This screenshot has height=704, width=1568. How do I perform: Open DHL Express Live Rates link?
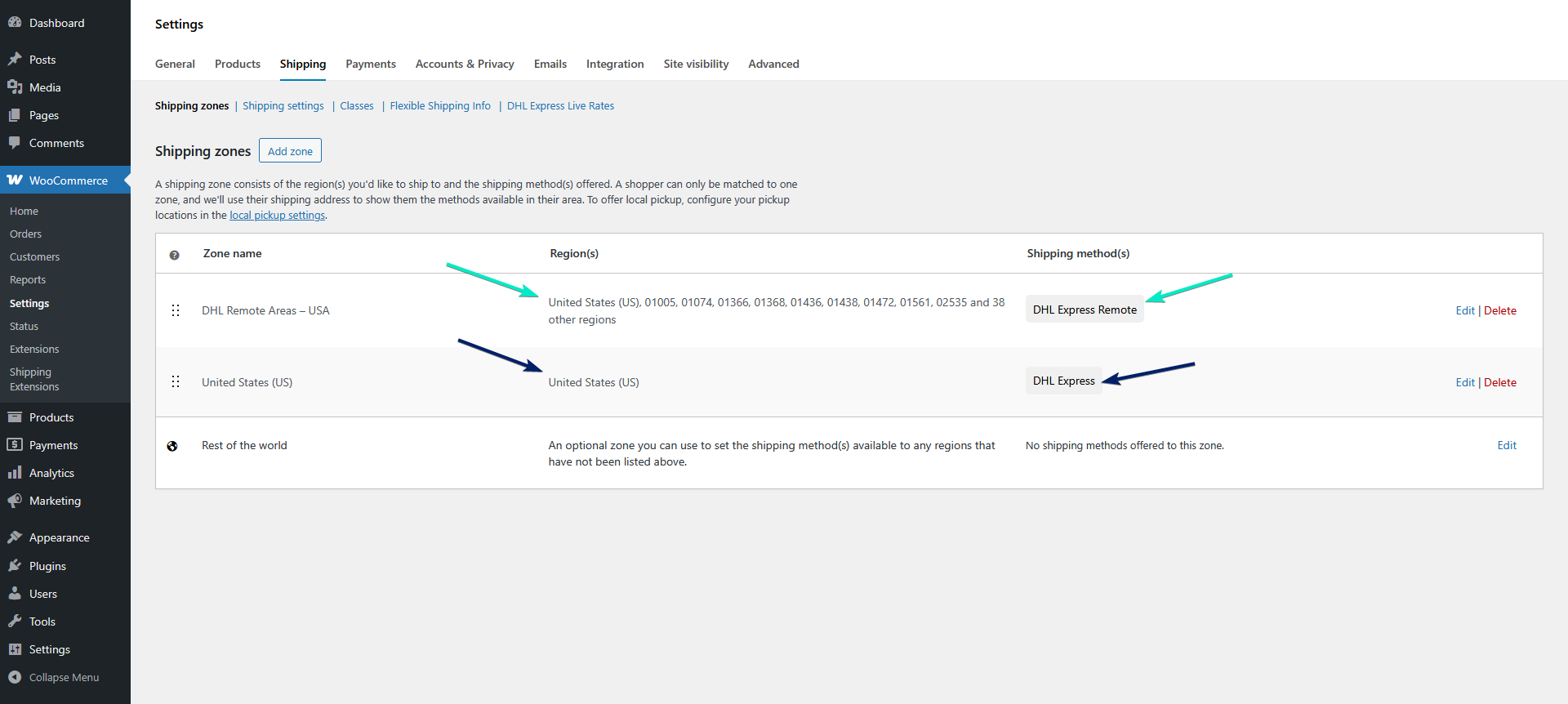(x=560, y=105)
